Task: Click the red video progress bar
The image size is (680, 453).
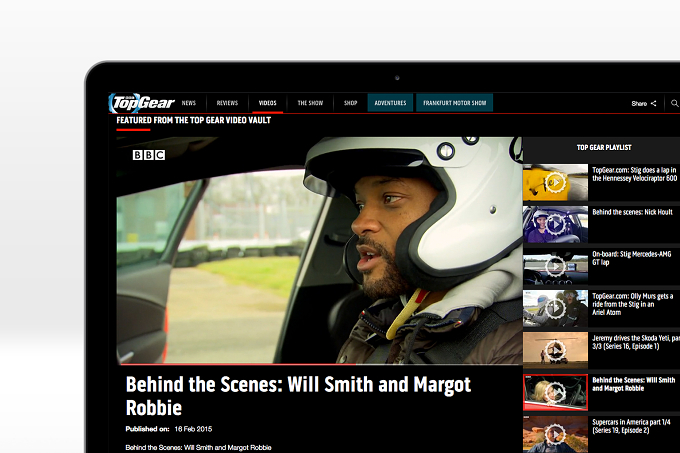Action: coord(320,364)
